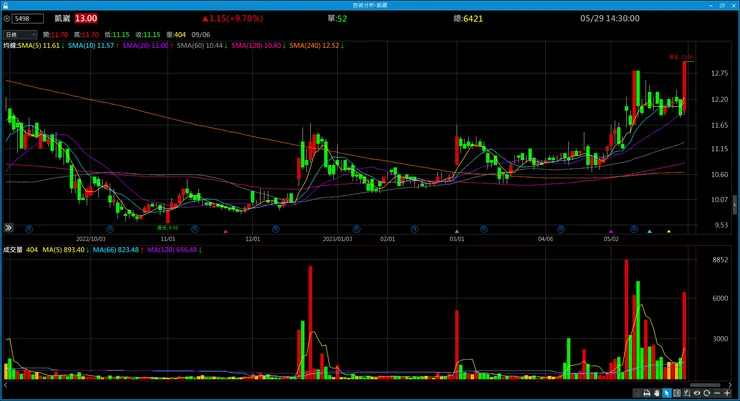Click the SMA(240) 12.52 legend label
The width and height of the screenshot is (740, 401).
coord(314,46)
